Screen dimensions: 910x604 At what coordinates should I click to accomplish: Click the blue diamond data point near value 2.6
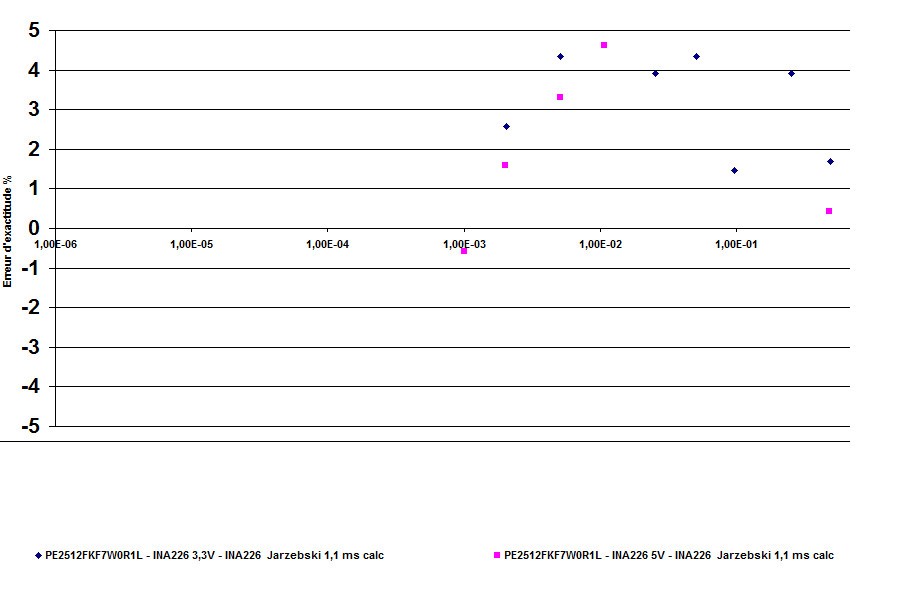click(x=506, y=126)
